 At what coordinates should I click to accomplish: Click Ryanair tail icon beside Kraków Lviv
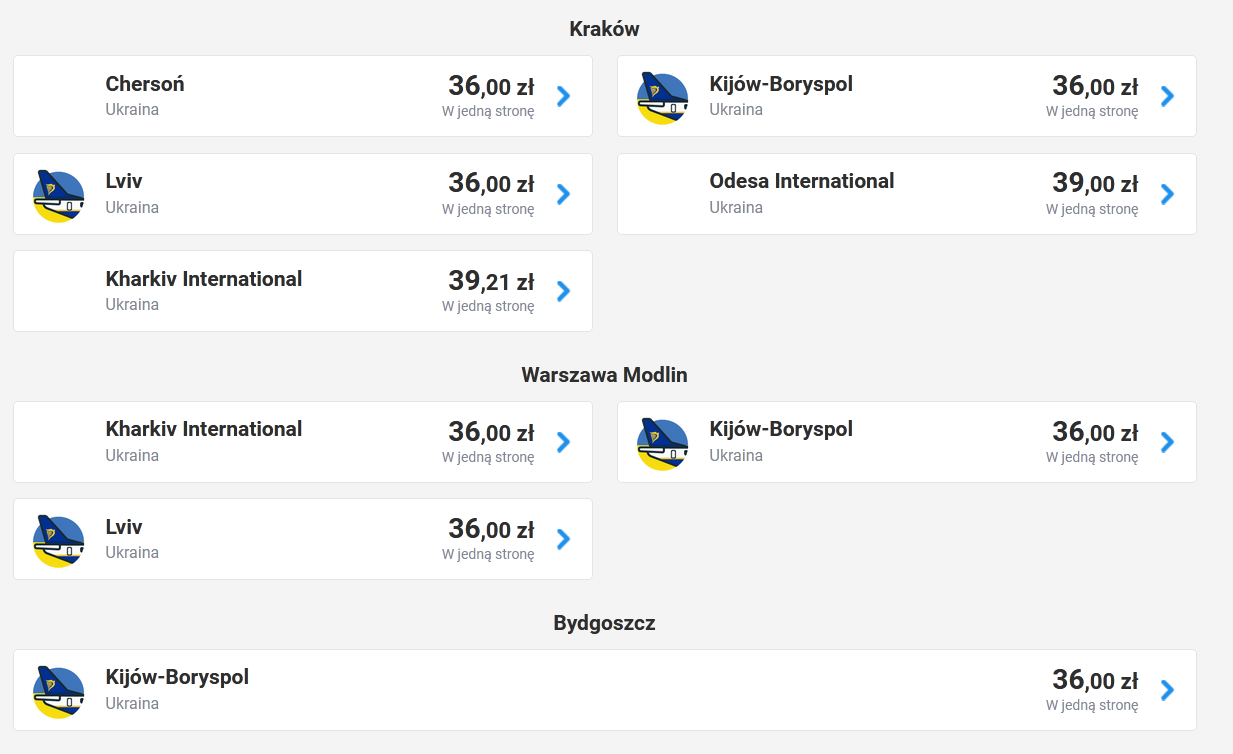tap(58, 195)
